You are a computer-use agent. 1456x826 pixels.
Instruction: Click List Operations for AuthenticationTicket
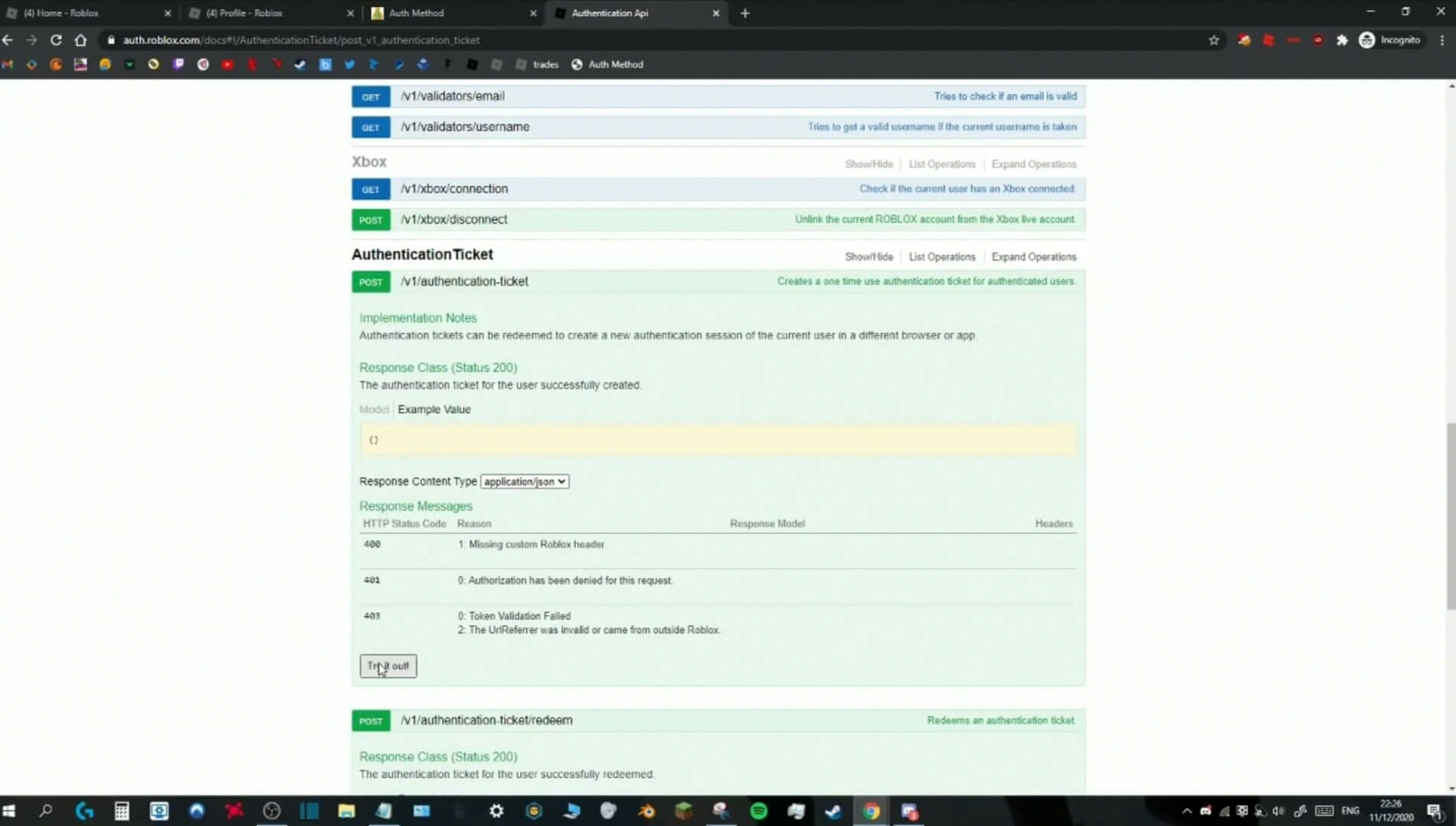942,257
